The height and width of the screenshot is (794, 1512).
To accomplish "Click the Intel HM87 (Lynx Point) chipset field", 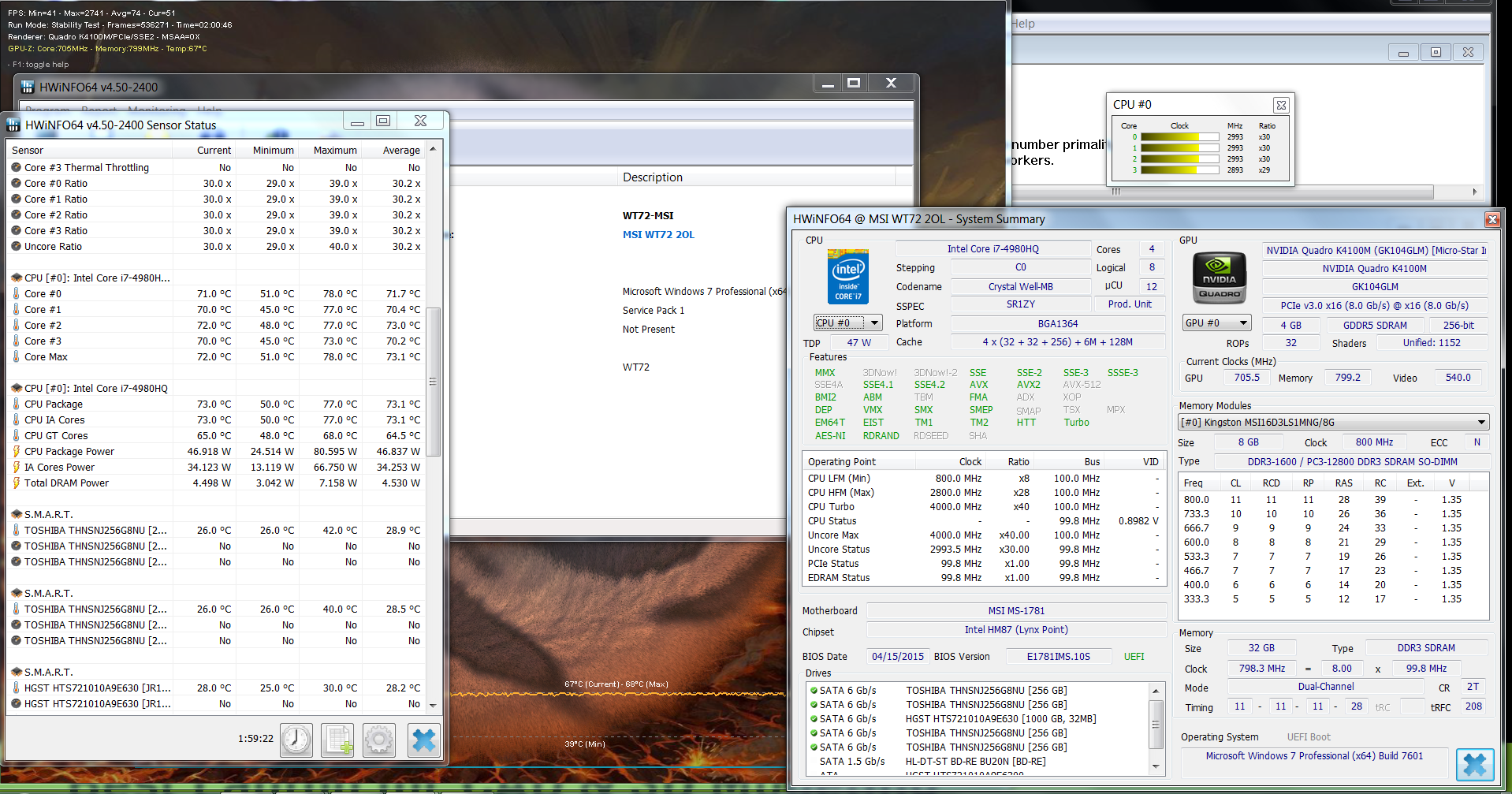I will click(x=1016, y=630).
